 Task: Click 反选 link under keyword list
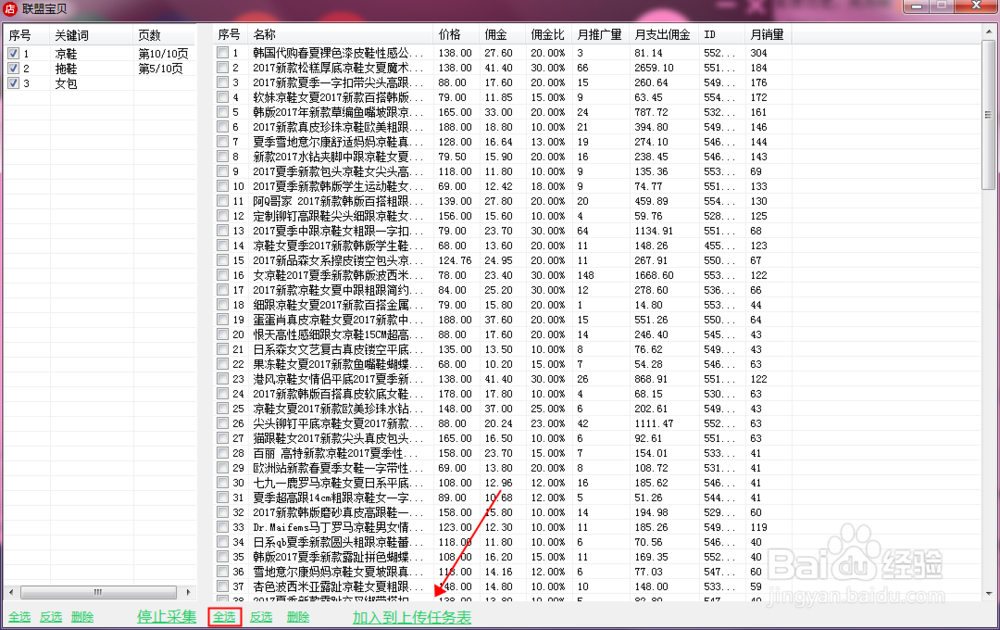pyautogui.click(x=50, y=617)
